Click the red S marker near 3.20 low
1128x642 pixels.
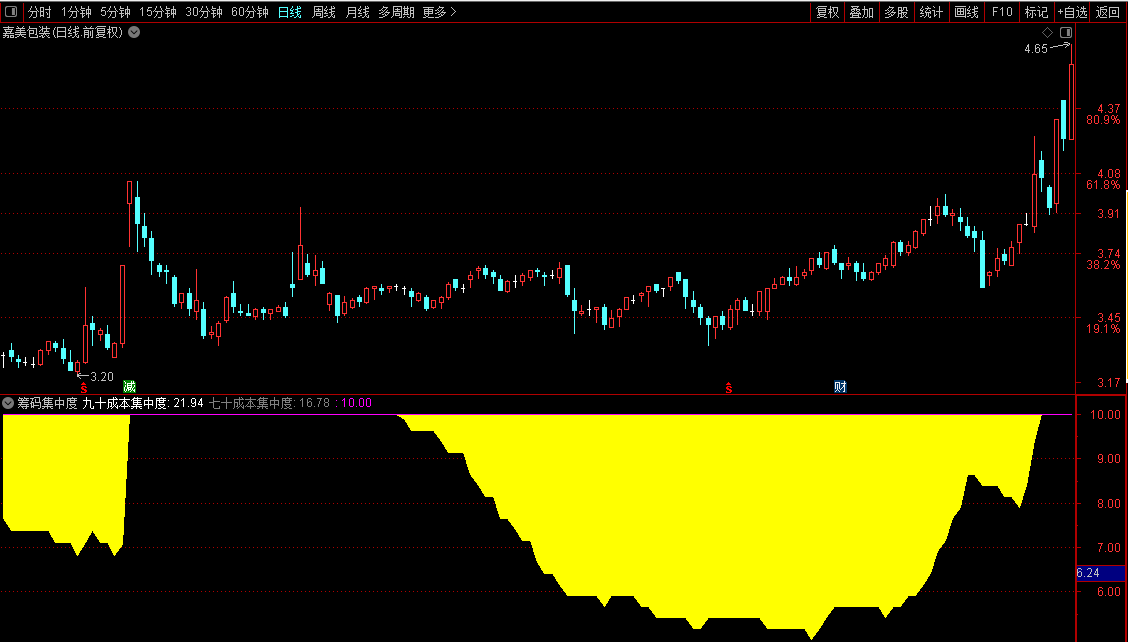[83, 388]
